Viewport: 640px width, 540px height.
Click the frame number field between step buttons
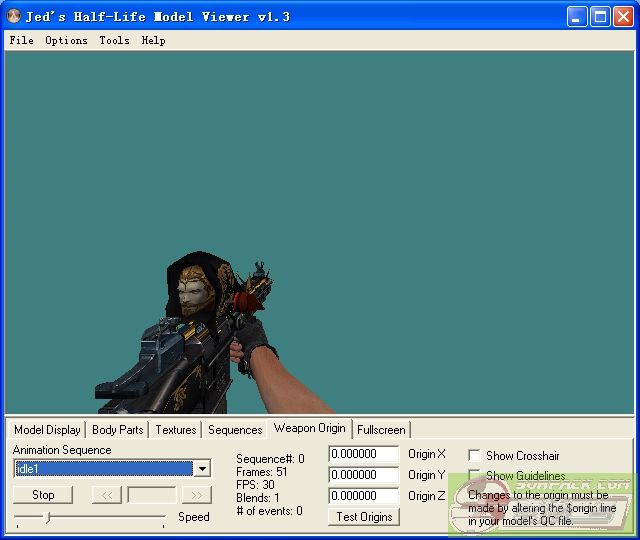(151, 495)
